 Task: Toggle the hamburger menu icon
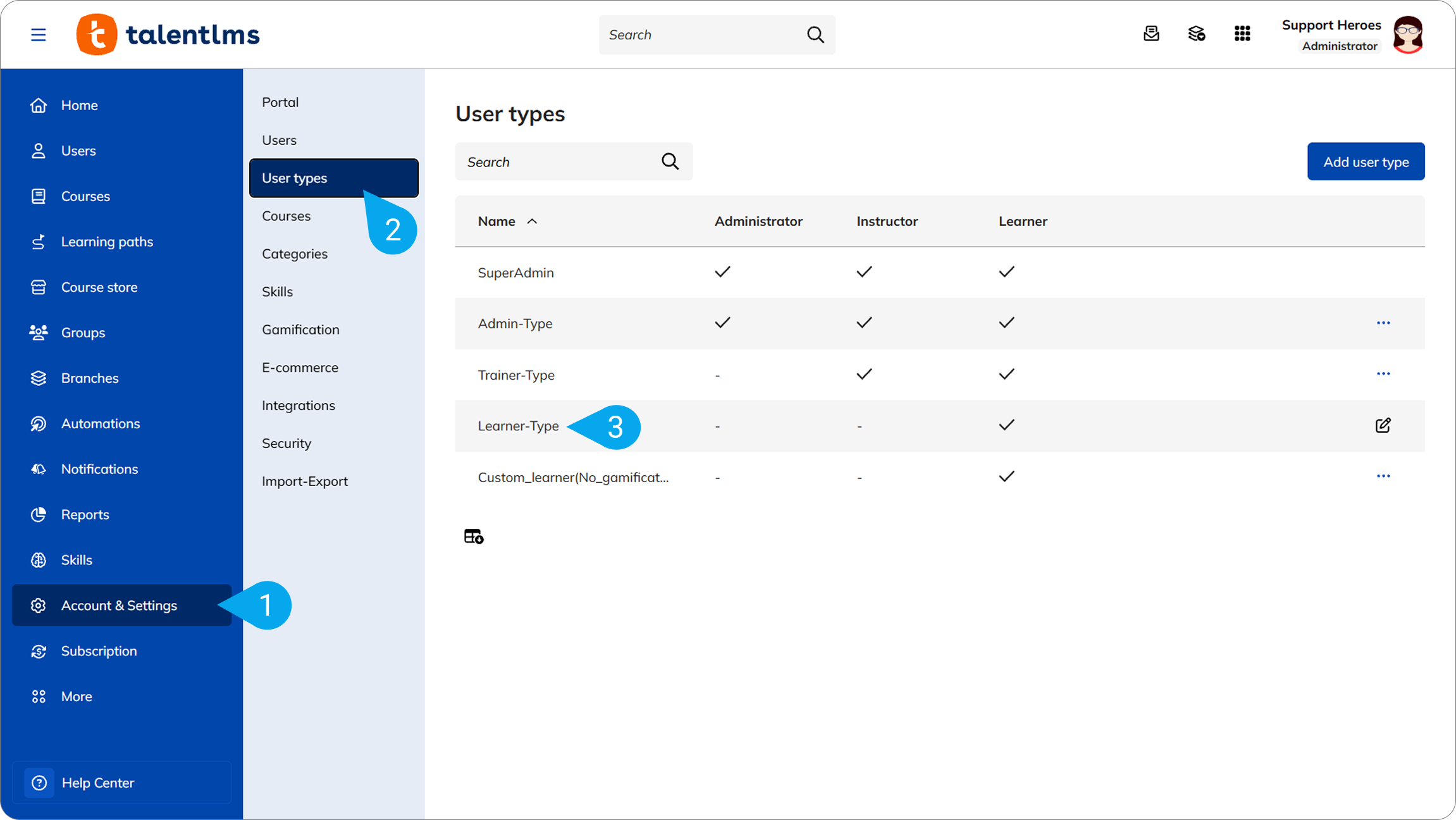(39, 35)
